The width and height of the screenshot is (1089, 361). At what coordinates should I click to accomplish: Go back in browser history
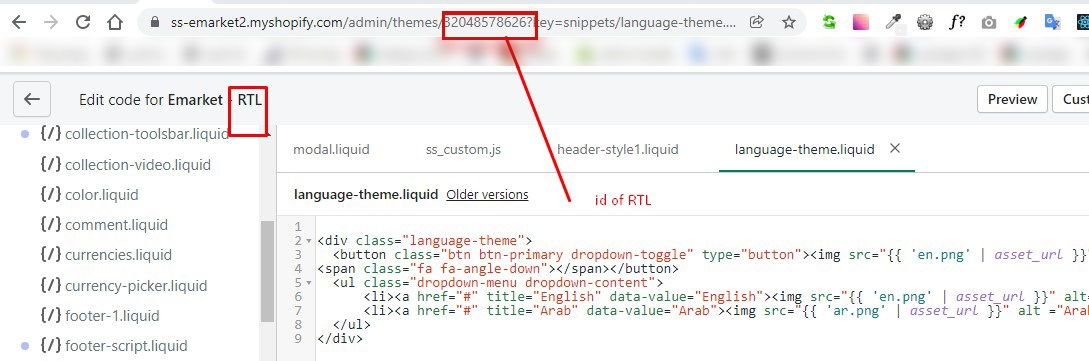click(19, 22)
